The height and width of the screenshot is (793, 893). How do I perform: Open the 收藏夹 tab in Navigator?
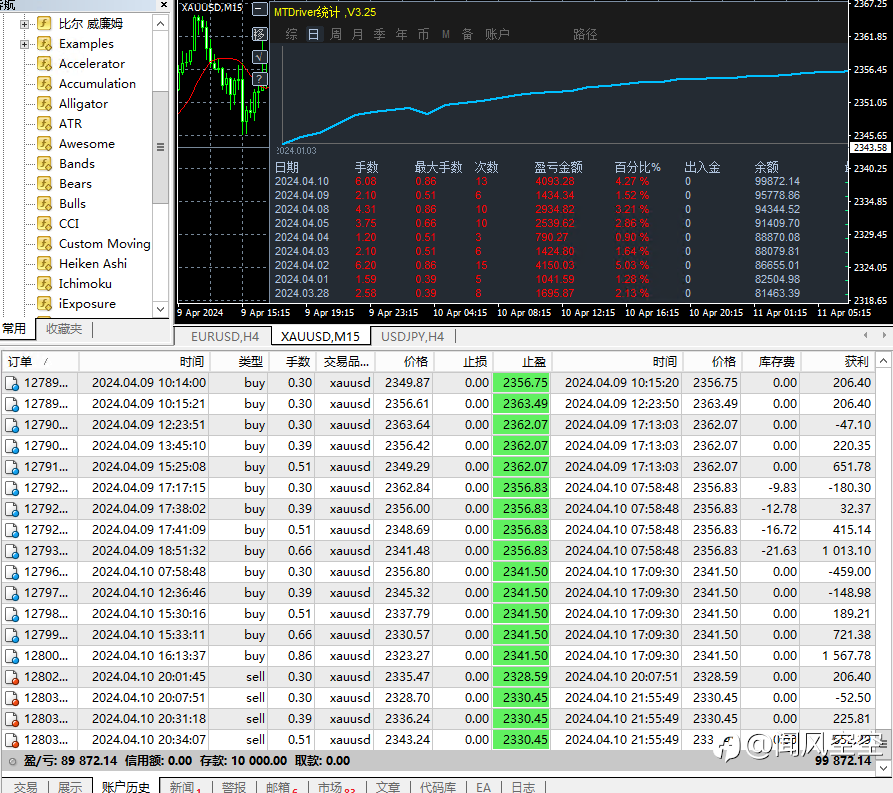(x=64, y=329)
